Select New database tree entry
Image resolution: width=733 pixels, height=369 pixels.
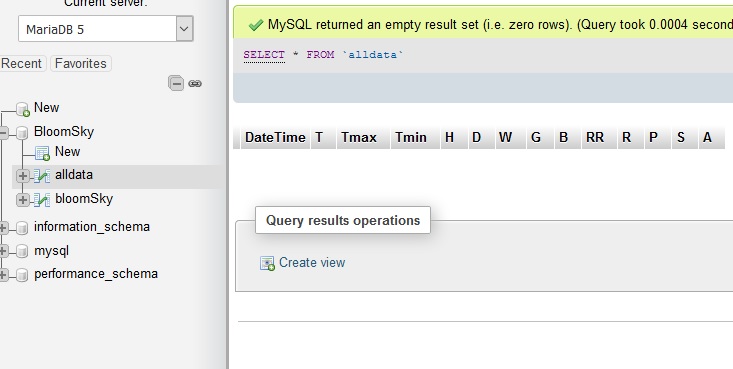click(x=46, y=108)
